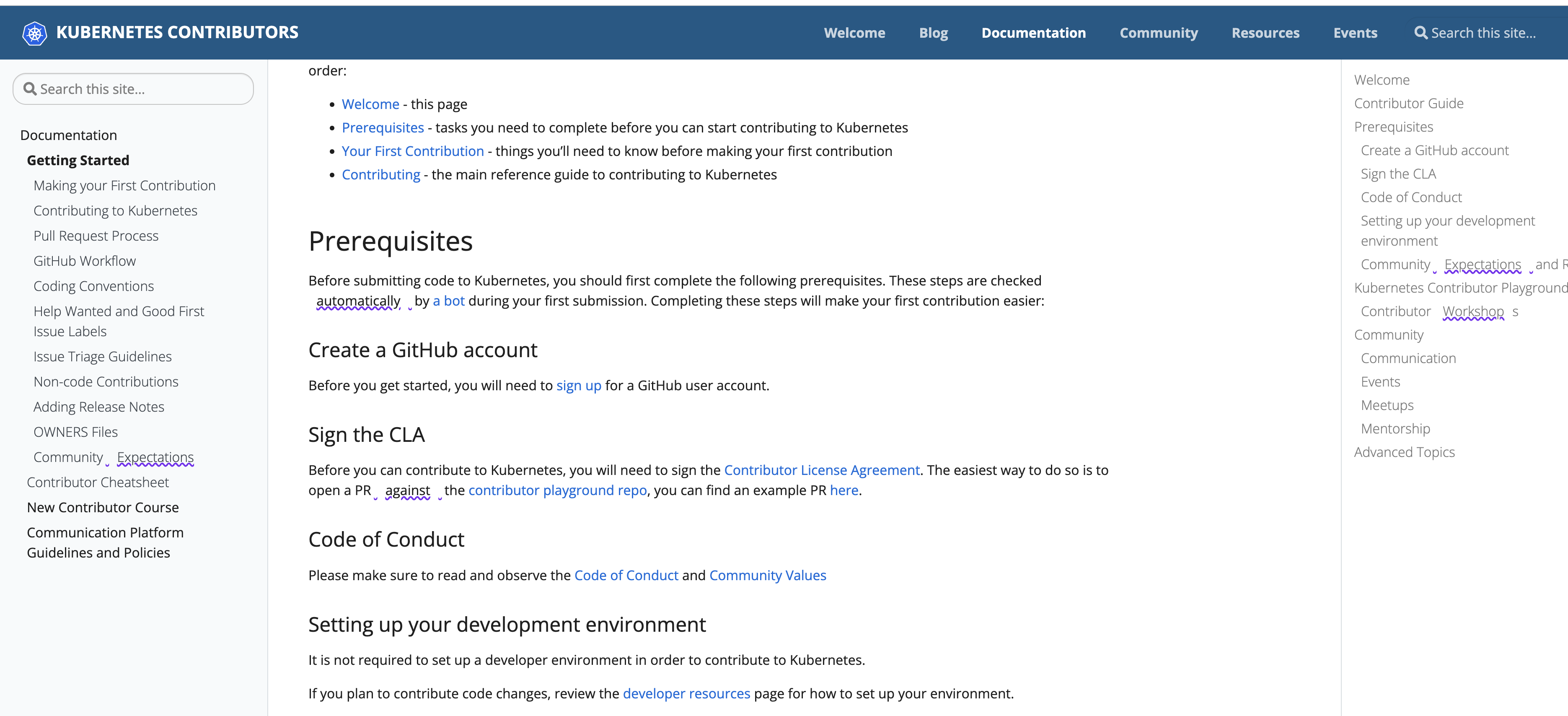This screenshot has height=716, width=1568.
Task: Select OWNERS Files in the sidebar
Action: pyautogui.click(x=75, y=432)
